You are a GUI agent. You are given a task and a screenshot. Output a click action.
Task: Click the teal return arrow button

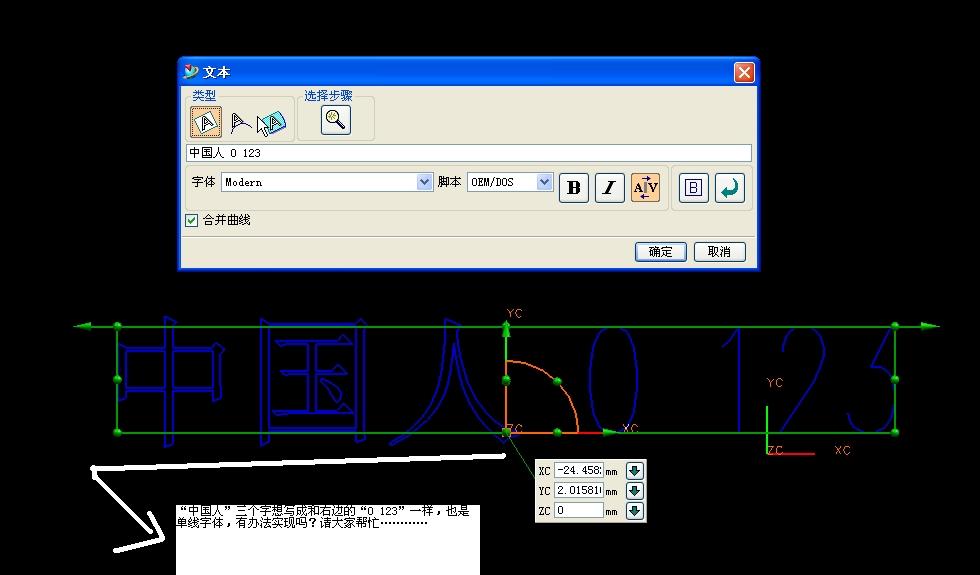(x=729, y=188)
